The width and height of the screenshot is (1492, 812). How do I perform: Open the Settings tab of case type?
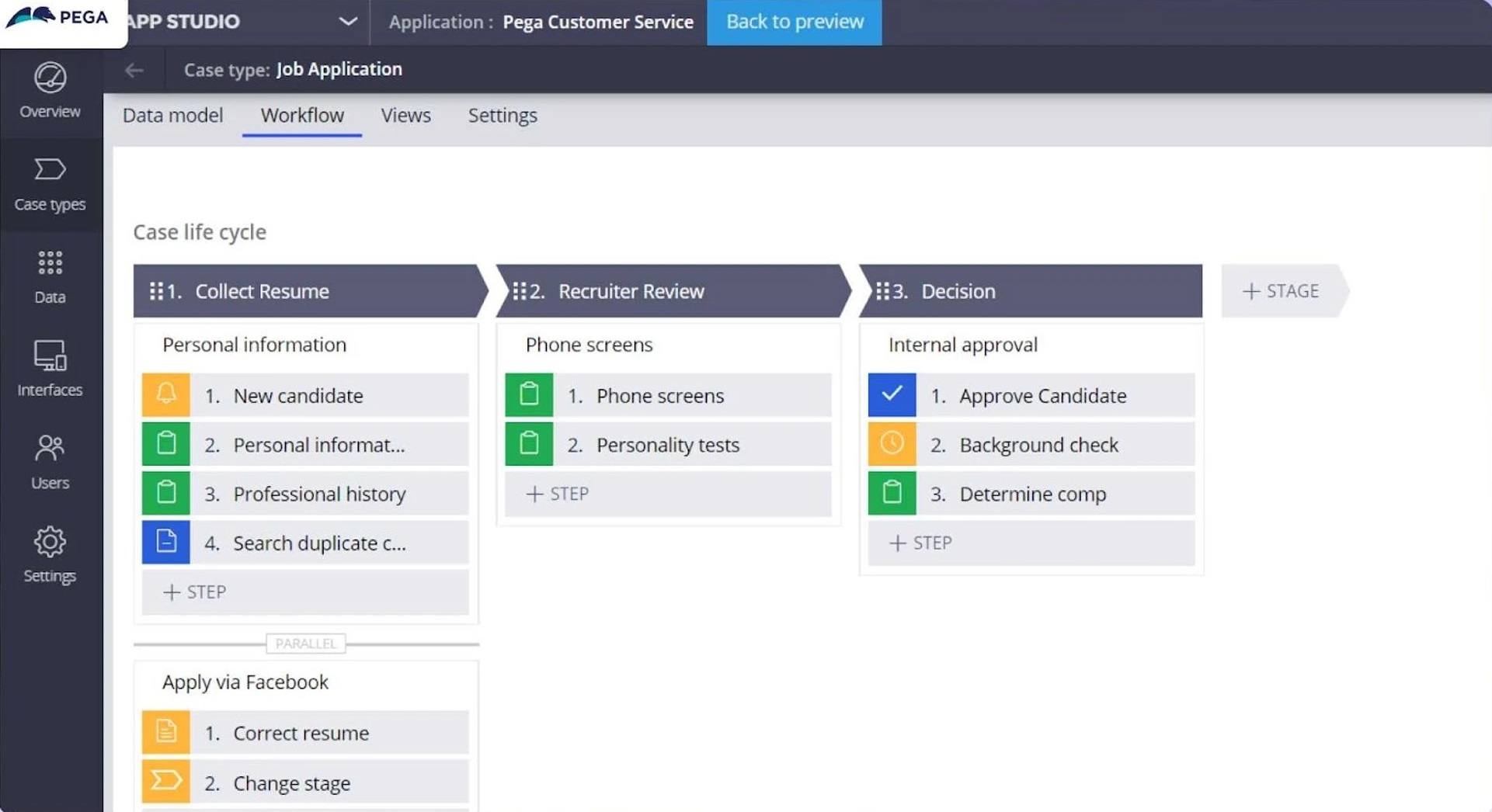point(503,116)
